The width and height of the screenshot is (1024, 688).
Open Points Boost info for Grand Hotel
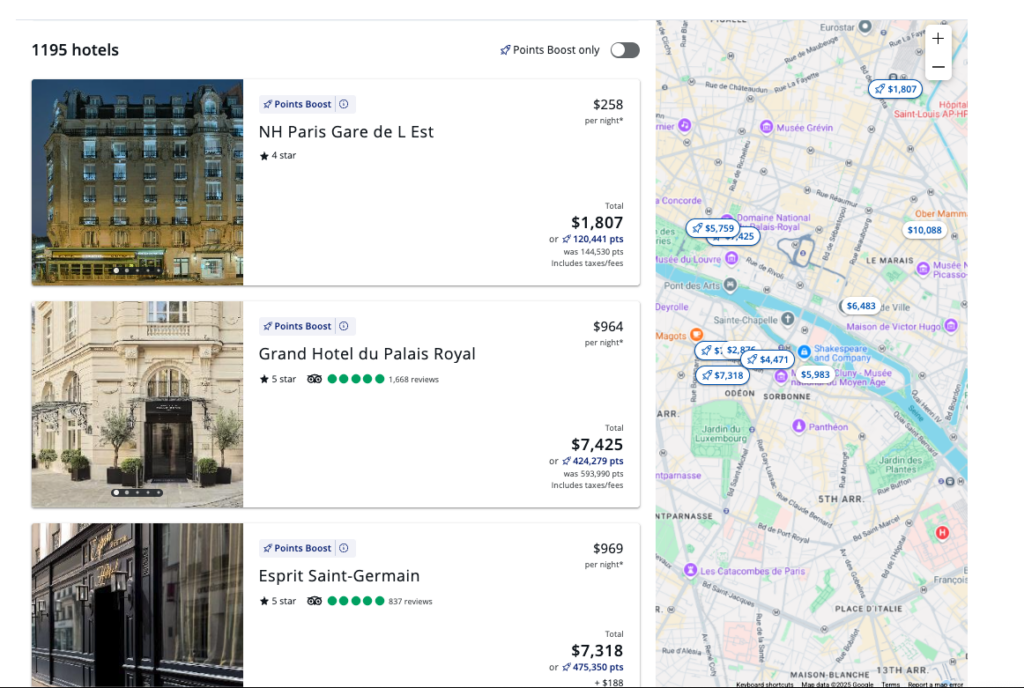tap(344, 326)
